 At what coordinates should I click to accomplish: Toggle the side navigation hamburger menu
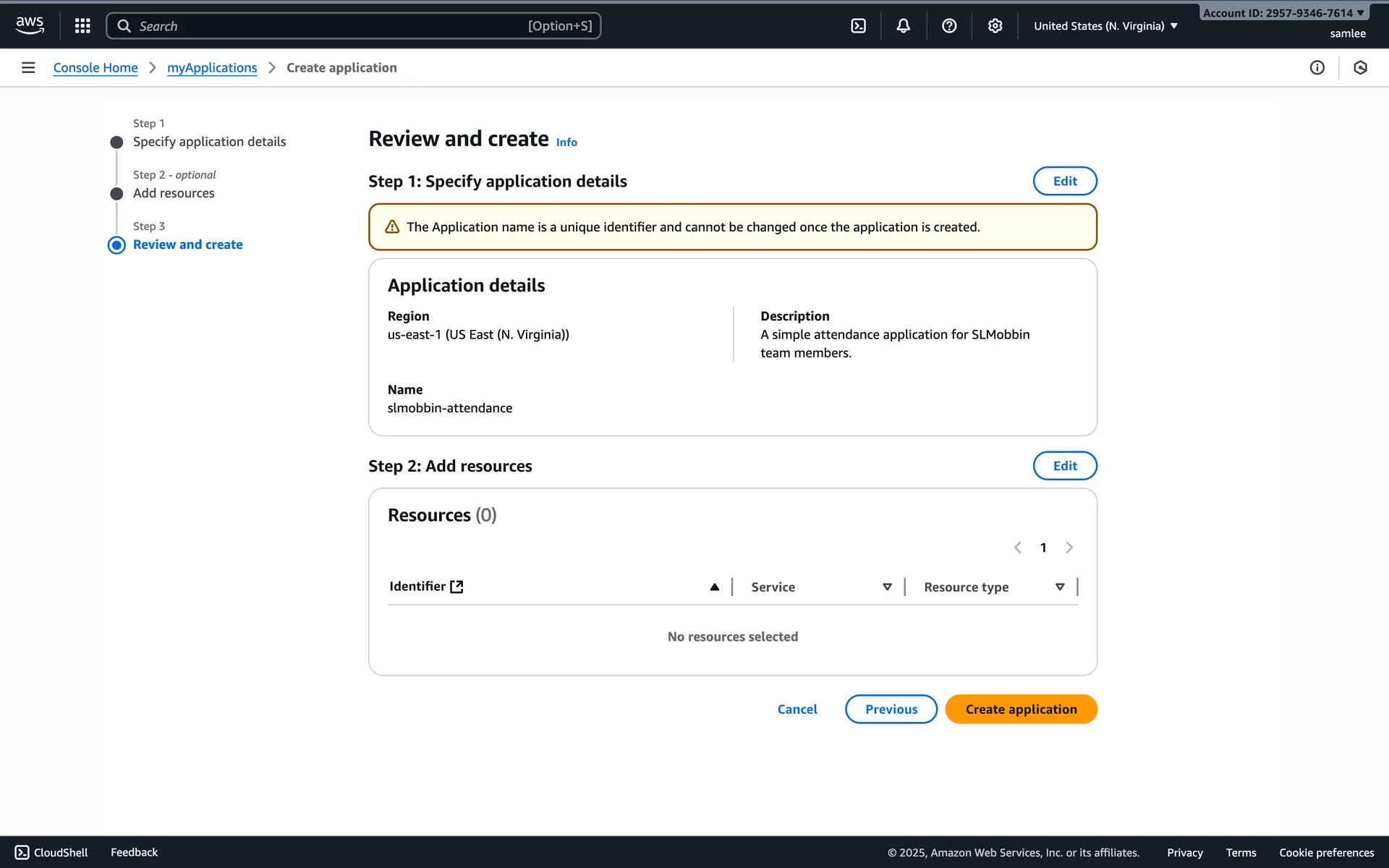pos(28,67)
